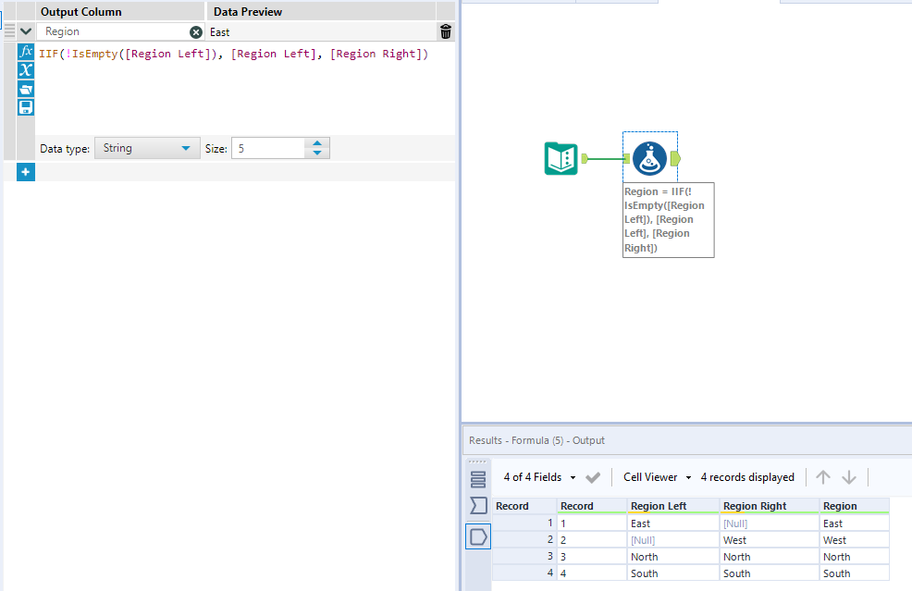The height and width of the screenshot is (591, 912).
Task: Open the functions (fx) list icon
Action: tap(26, 52)
